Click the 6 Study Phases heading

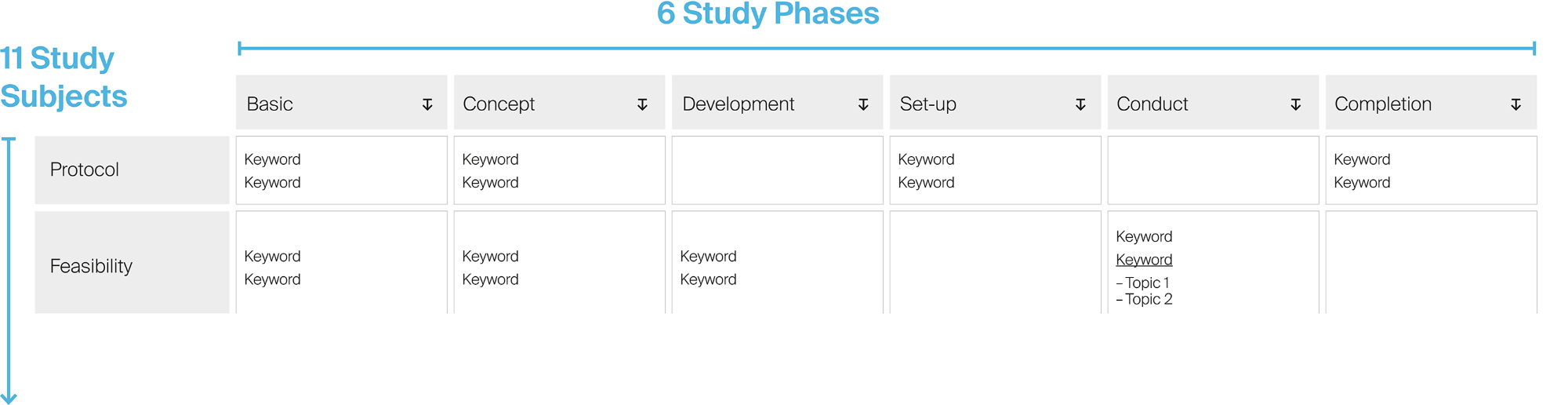pos(768,14)
